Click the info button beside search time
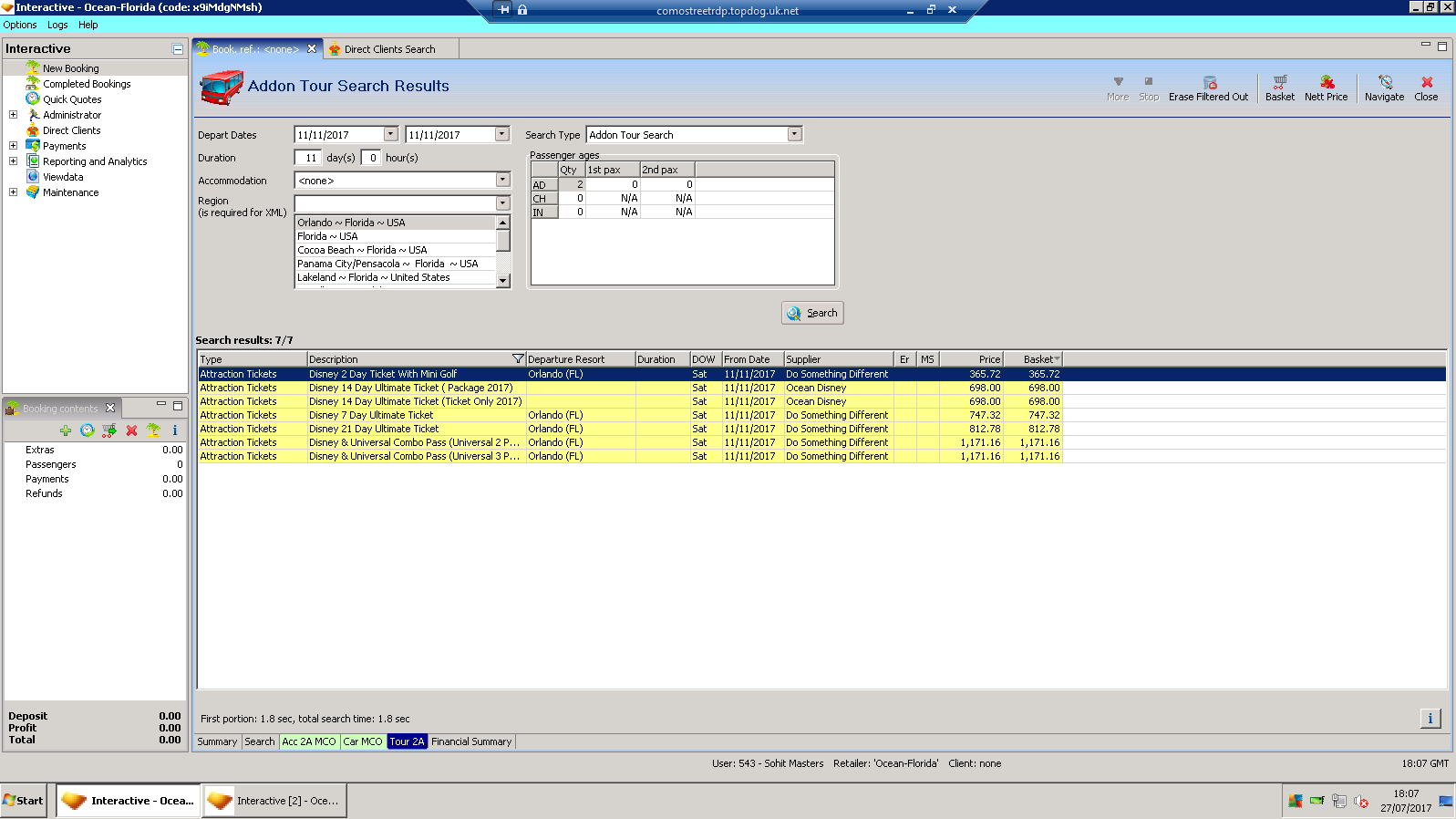The width and height of the screenshot is (1456, 819). coord(1430,719)
